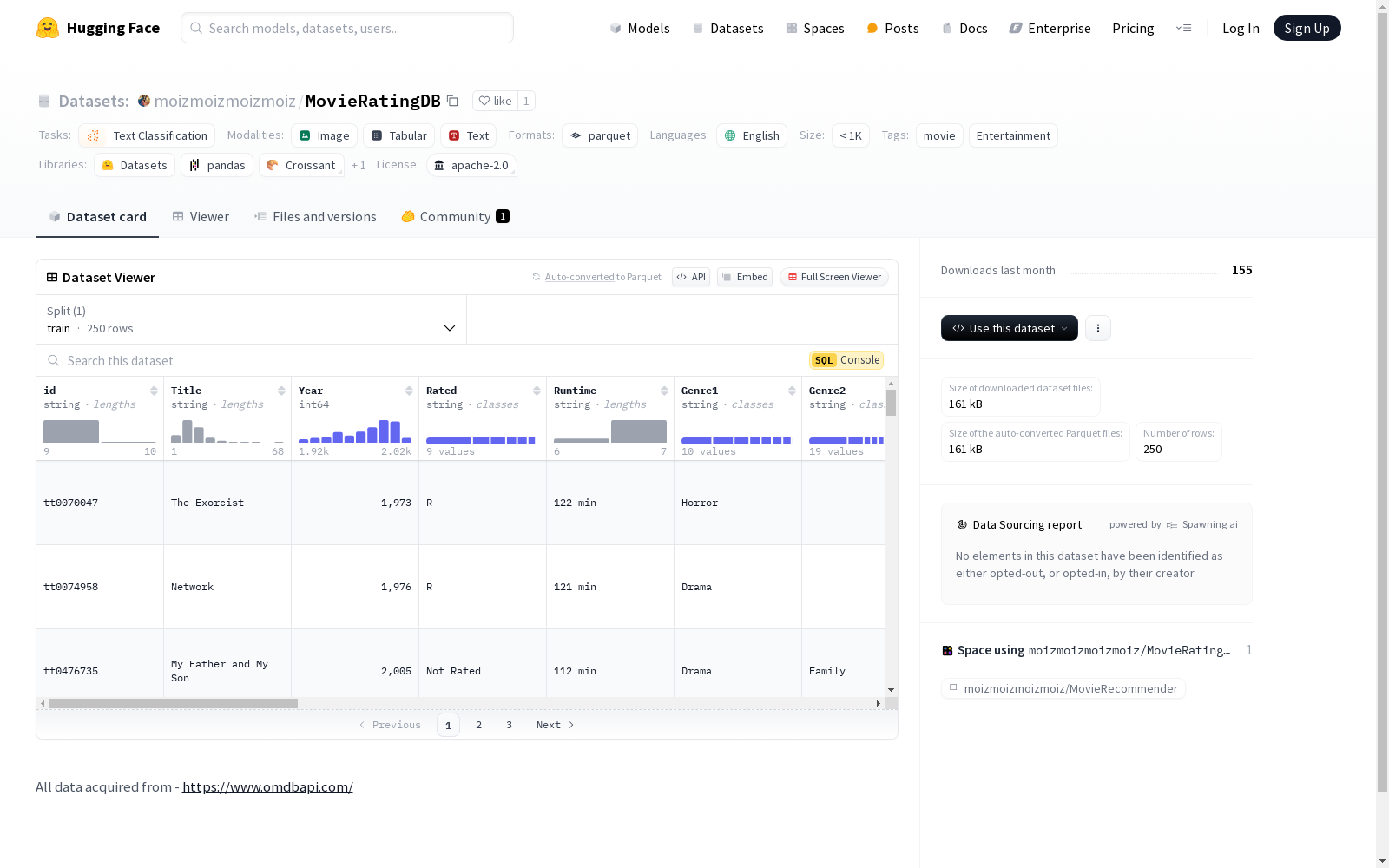The height and width of the screenshot is (868, 1389).
Task: Expand the Use this dataset dropdown
Action: click(x=1010, y=328)
